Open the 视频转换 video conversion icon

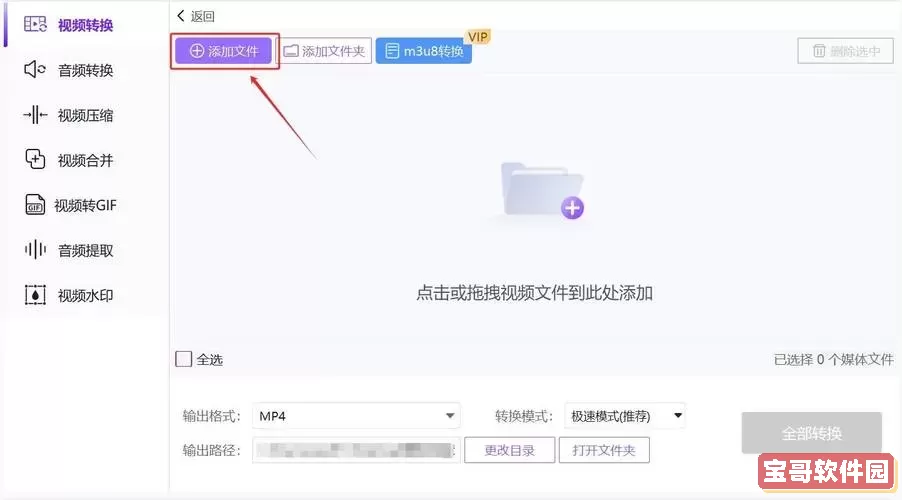35,24
